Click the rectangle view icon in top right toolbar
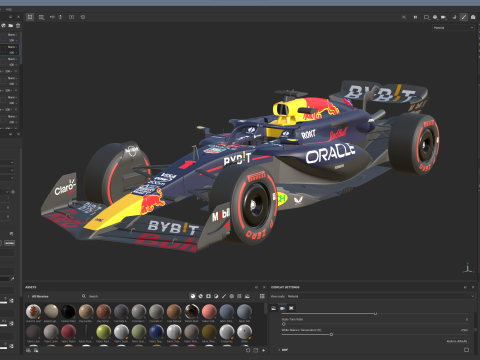The image size is (480, 360). pos(426,17)
